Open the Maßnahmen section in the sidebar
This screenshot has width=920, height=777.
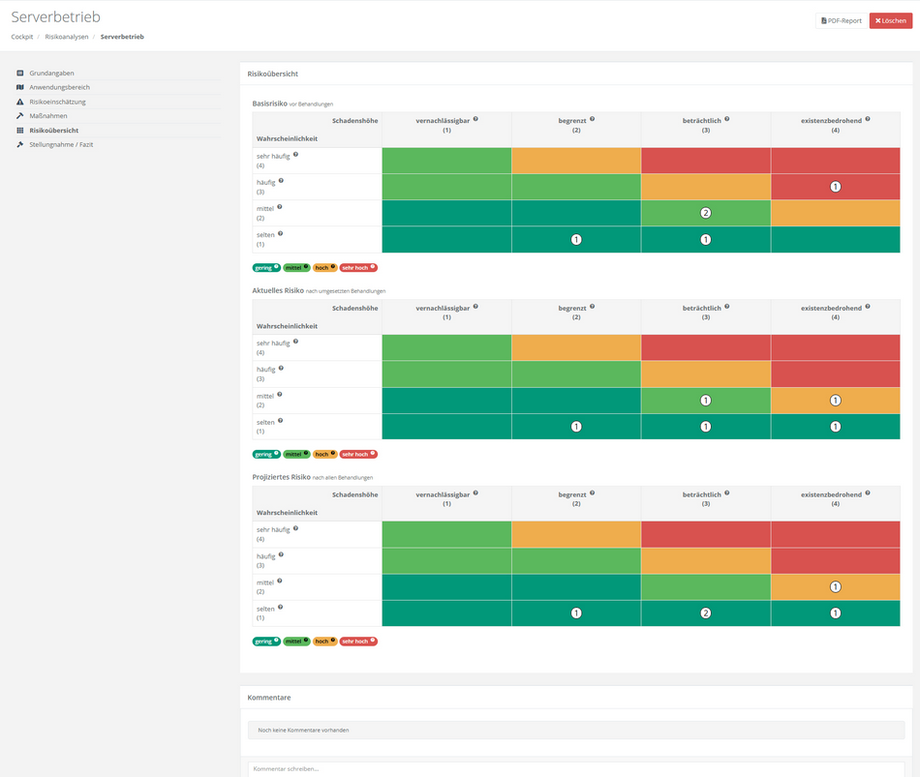point(48,116)
